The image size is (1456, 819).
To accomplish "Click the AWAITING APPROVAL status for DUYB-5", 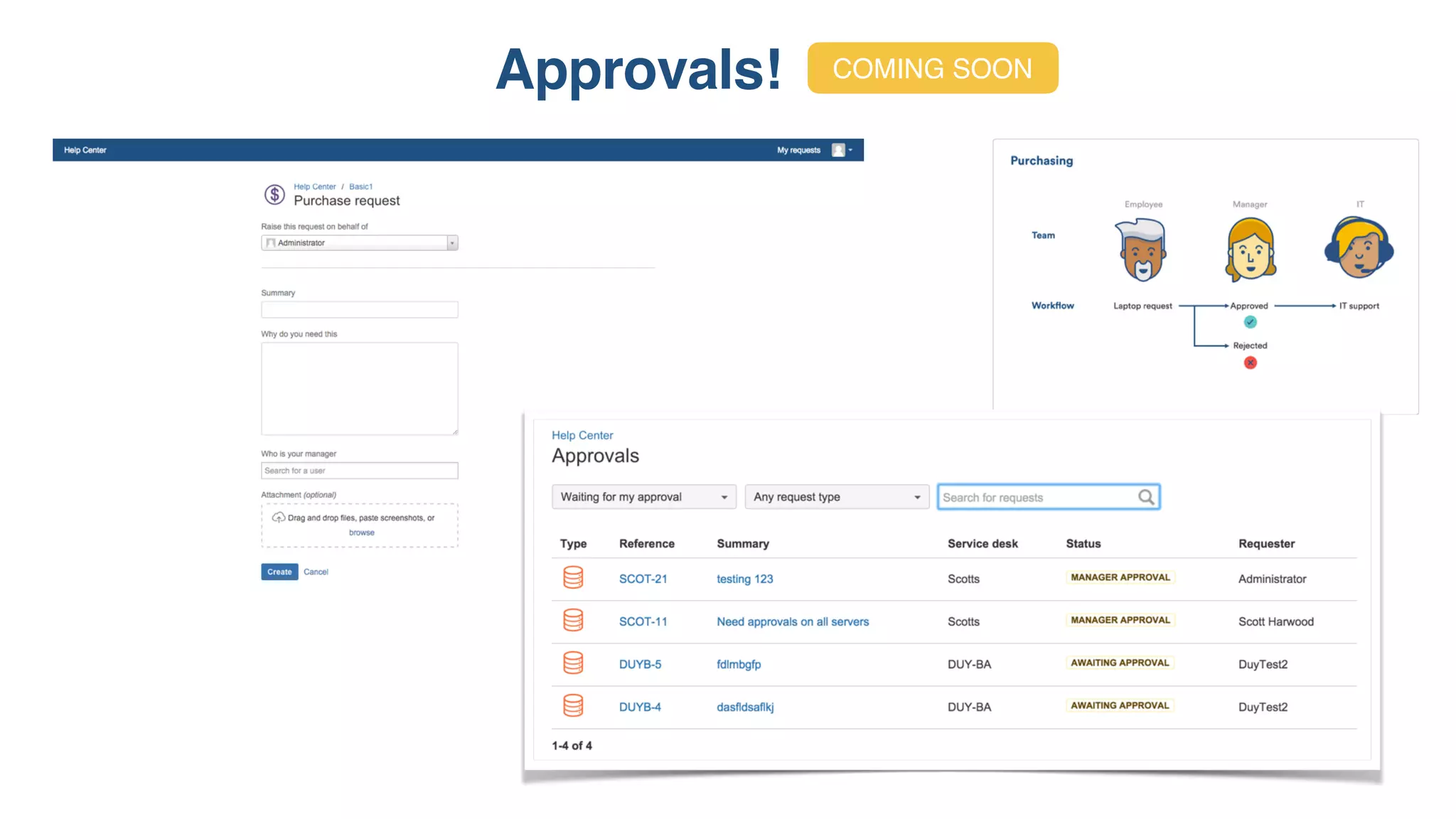I will coord(1120,663).
